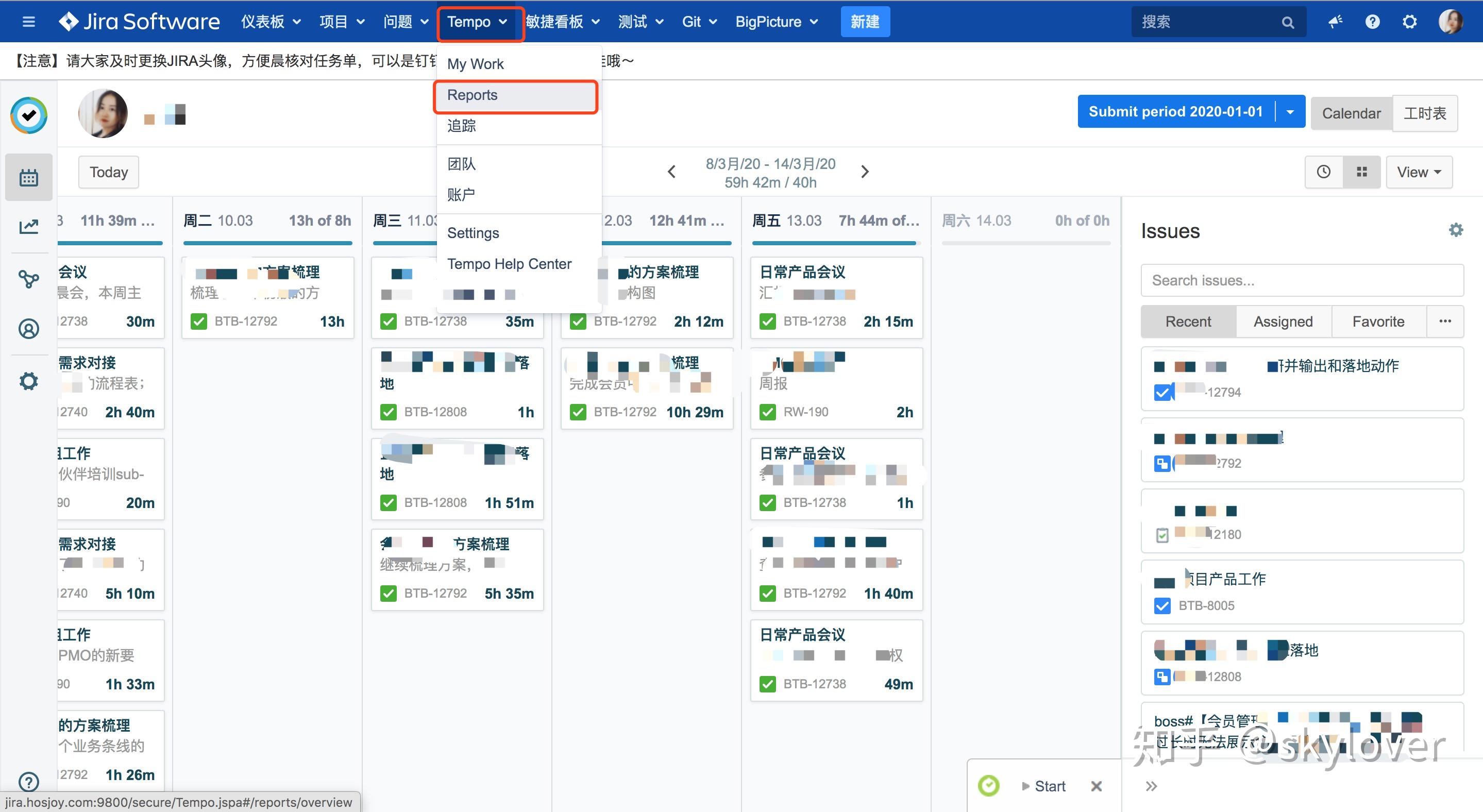This screenshot has height=812, width=1483.
Task: Open the reports chart sidebar icon
Action: [x=29, y=227]
